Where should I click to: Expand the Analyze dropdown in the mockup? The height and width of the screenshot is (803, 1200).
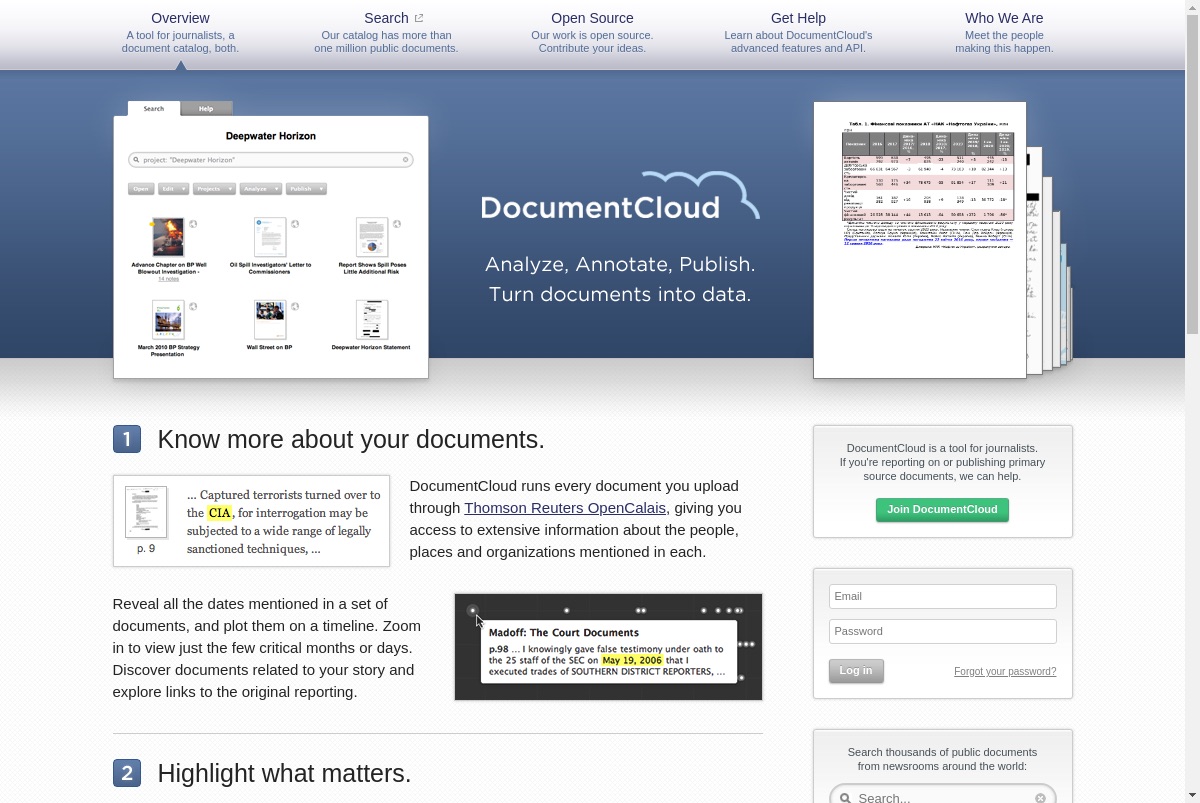coord(260,189)
